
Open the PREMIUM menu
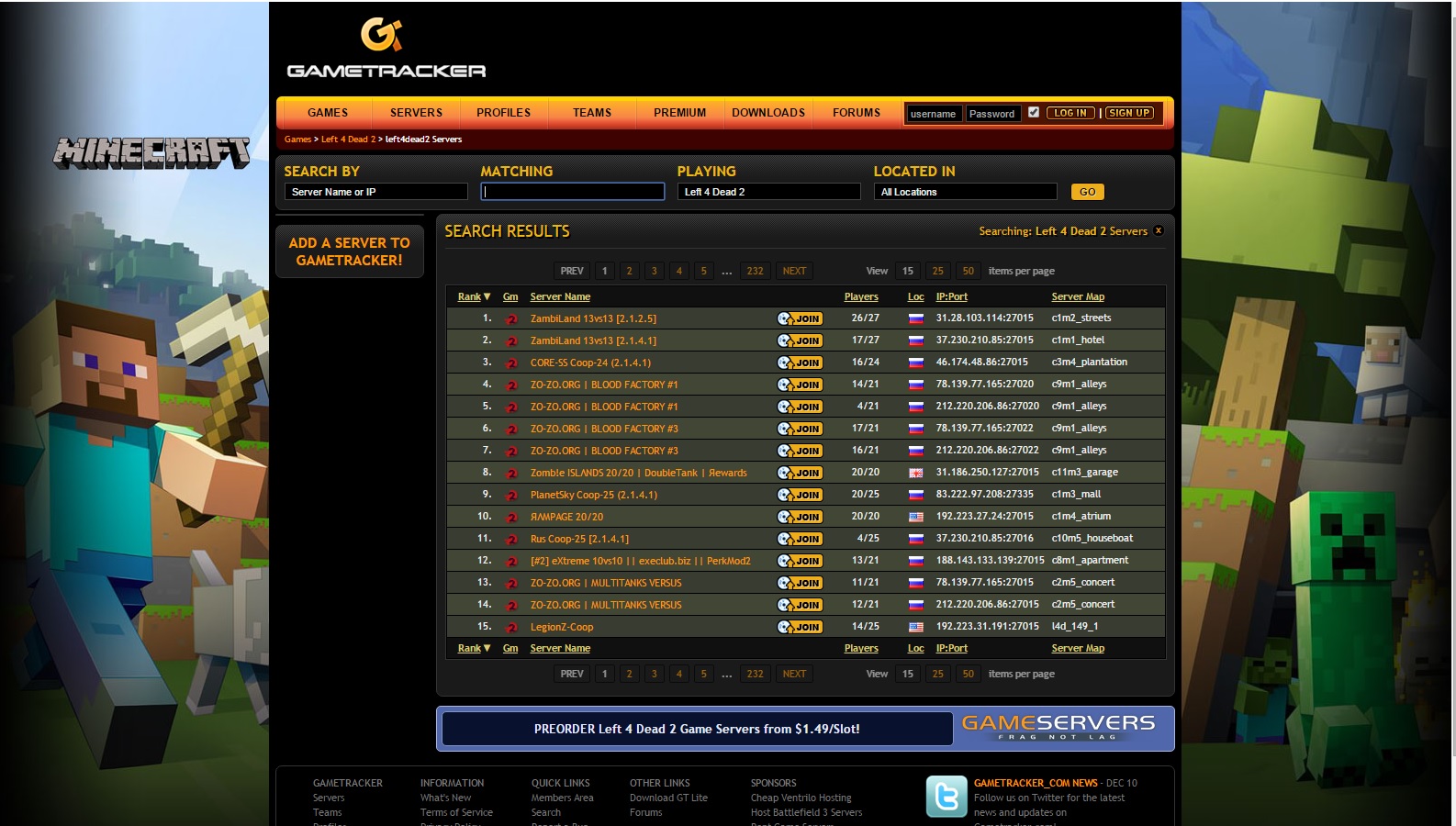(x=680, y=113)
